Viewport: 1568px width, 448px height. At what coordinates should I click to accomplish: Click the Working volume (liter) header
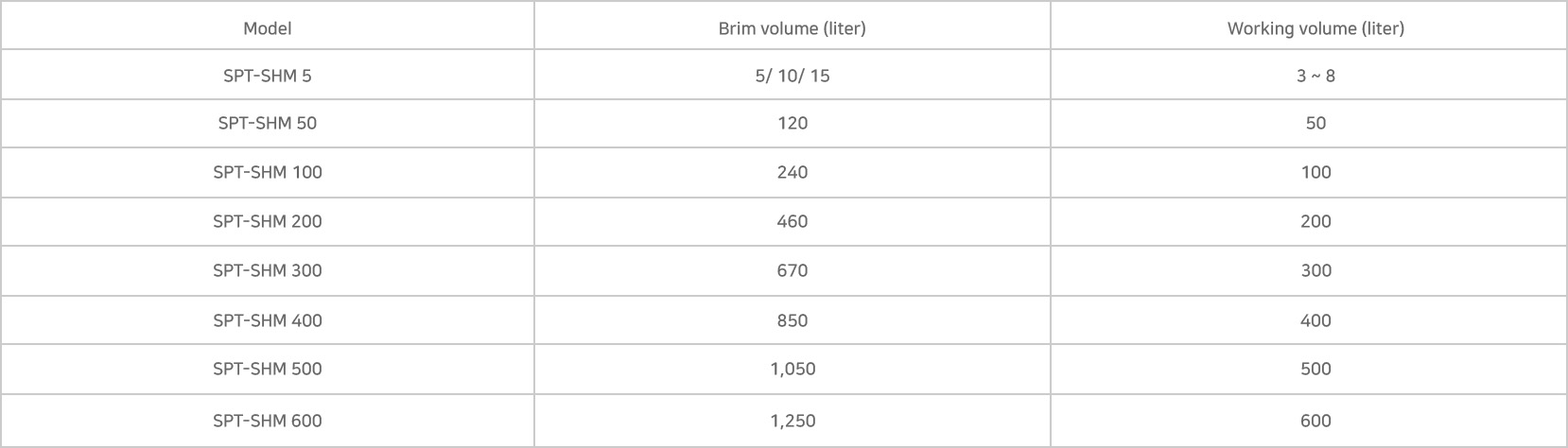1315,28
